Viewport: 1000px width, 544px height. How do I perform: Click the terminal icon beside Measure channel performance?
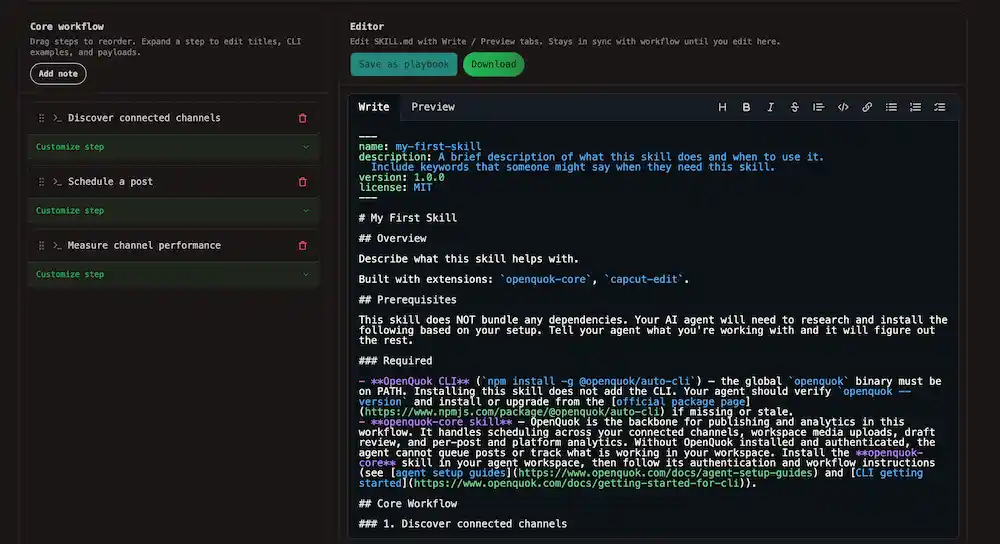pos(57,246)
